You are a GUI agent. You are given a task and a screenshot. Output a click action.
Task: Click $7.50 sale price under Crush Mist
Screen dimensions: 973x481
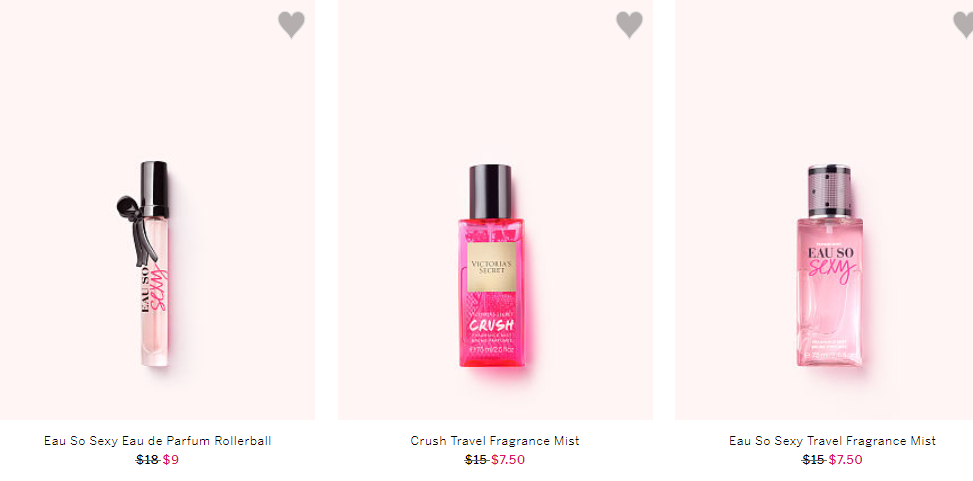508,460
